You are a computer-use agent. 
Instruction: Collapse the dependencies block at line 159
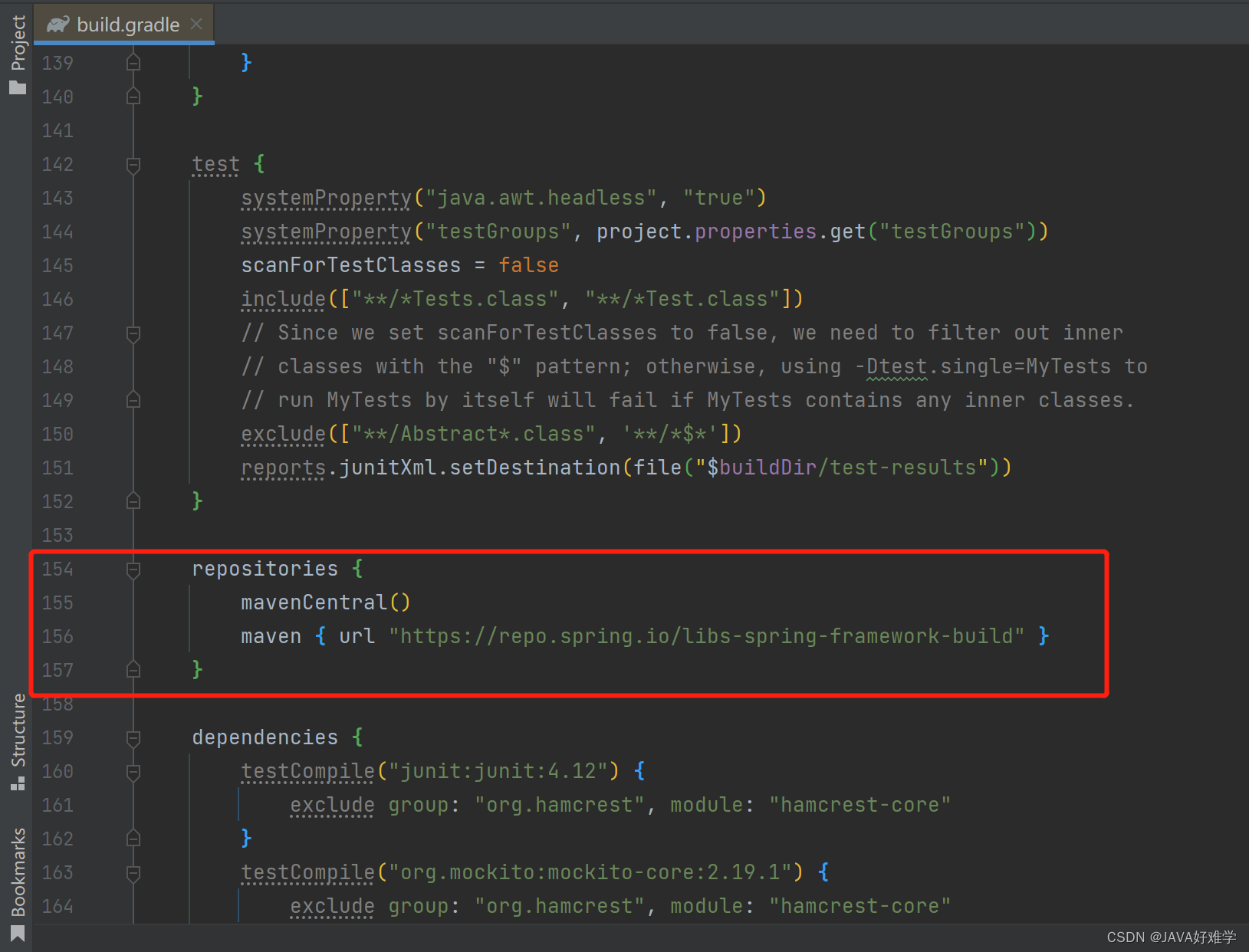[x=133, y=738]
